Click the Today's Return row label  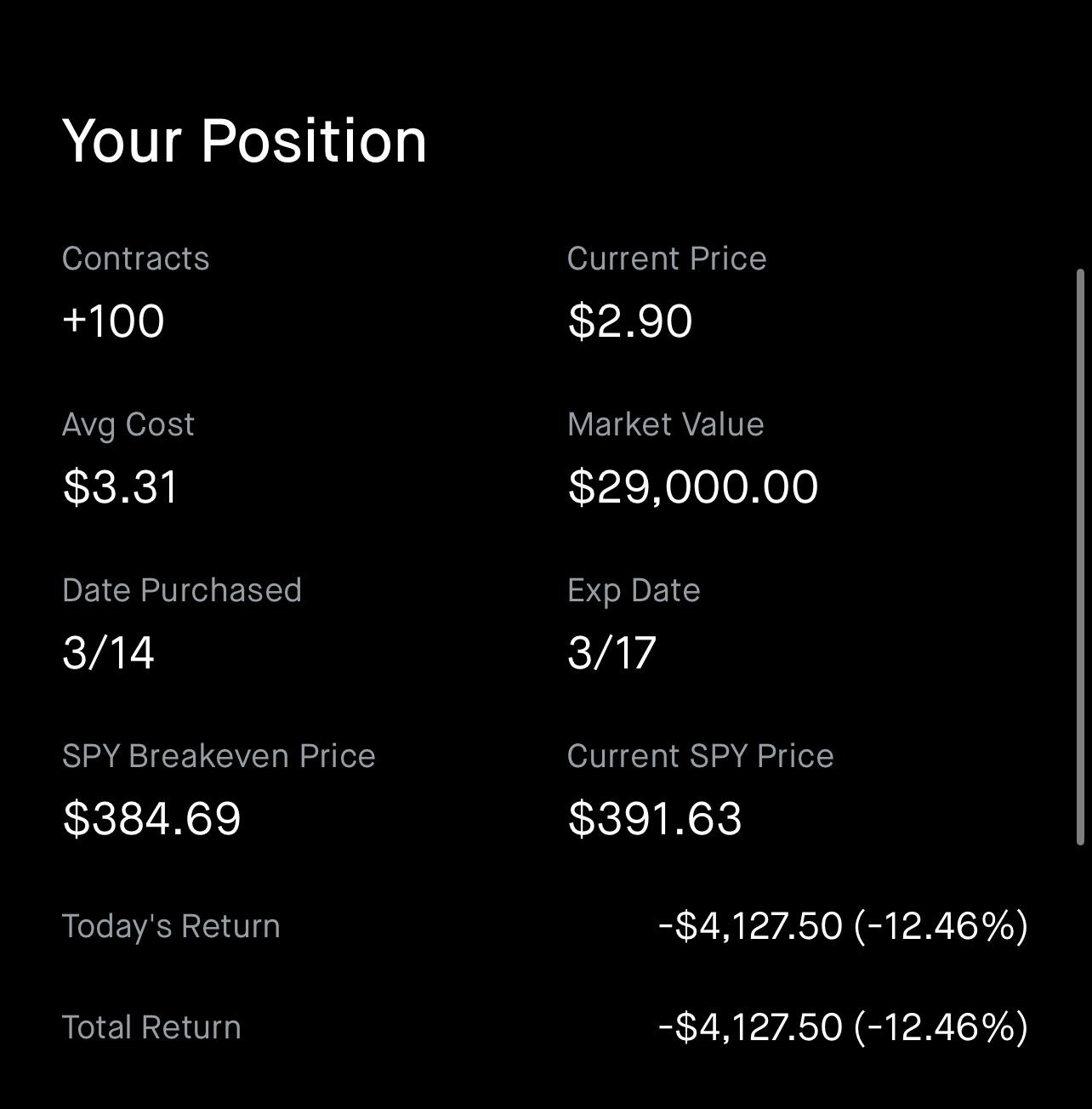(x=171, y=926)
